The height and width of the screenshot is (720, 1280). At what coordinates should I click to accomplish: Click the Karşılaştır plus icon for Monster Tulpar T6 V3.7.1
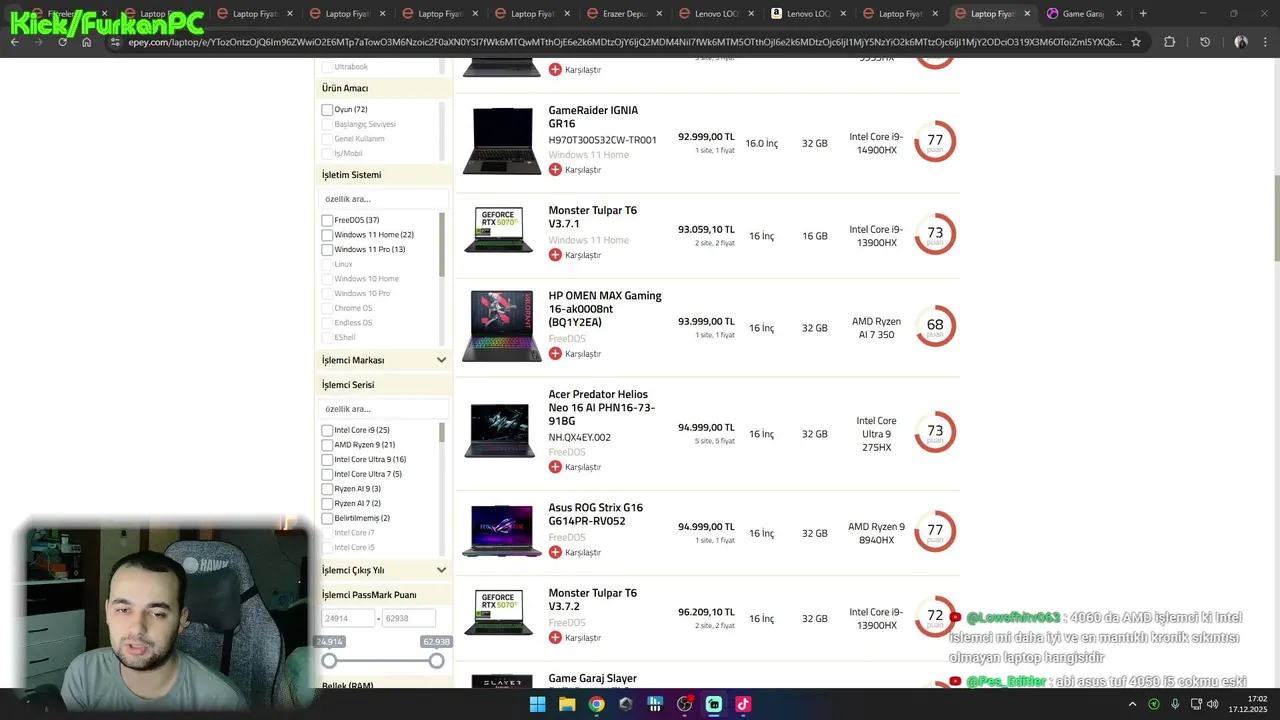[x=555, y=255]
